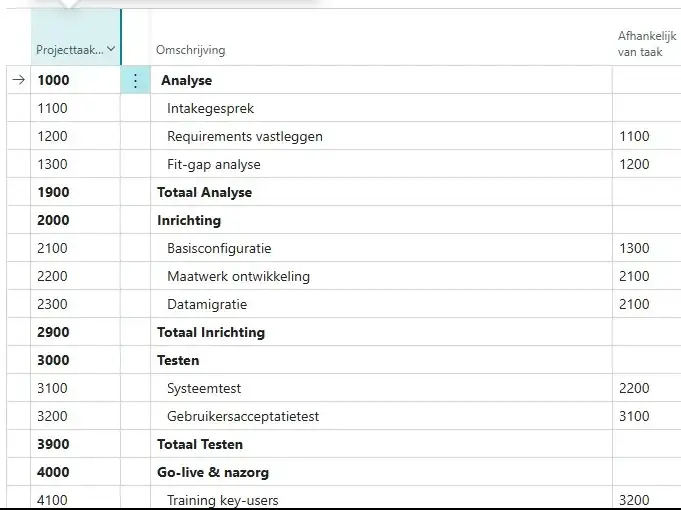
Task: Click empty dependency field in Totaal Analyse row
Action: (x=647, y=192)
